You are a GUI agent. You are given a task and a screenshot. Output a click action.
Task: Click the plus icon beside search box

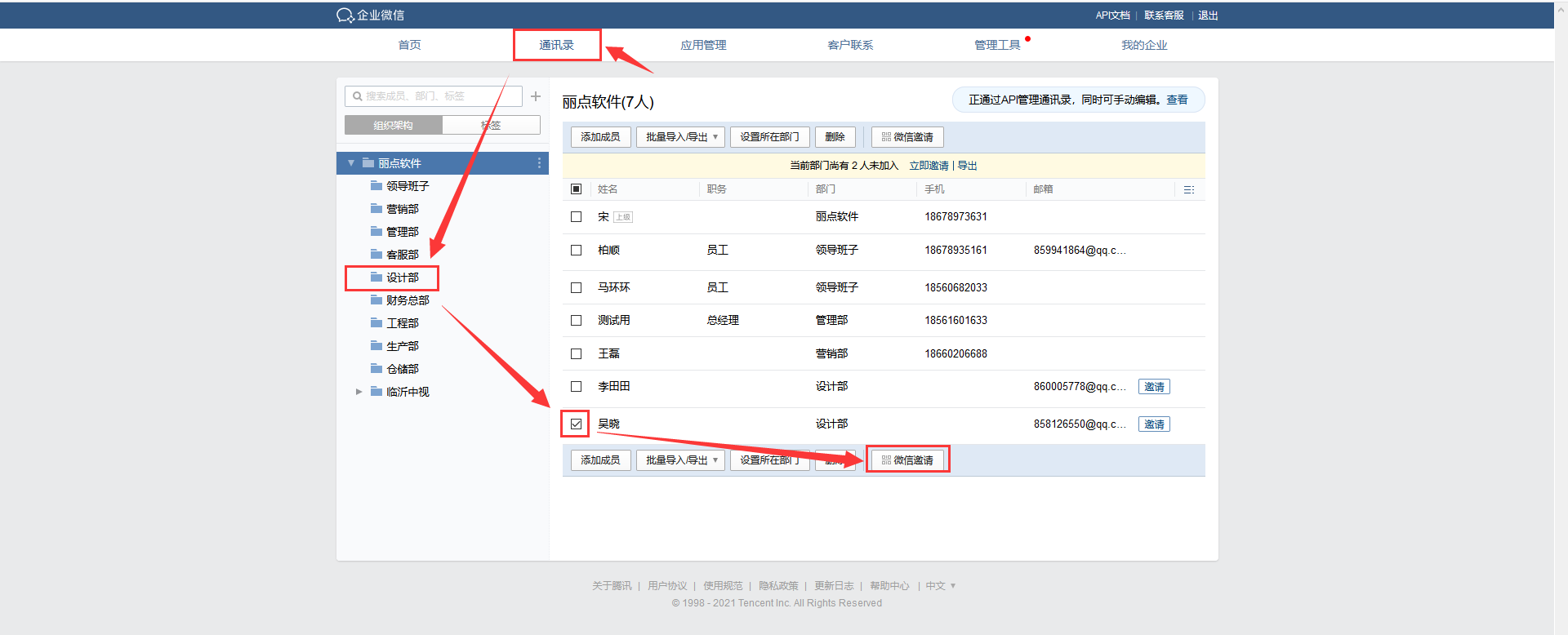click(536, 96)
